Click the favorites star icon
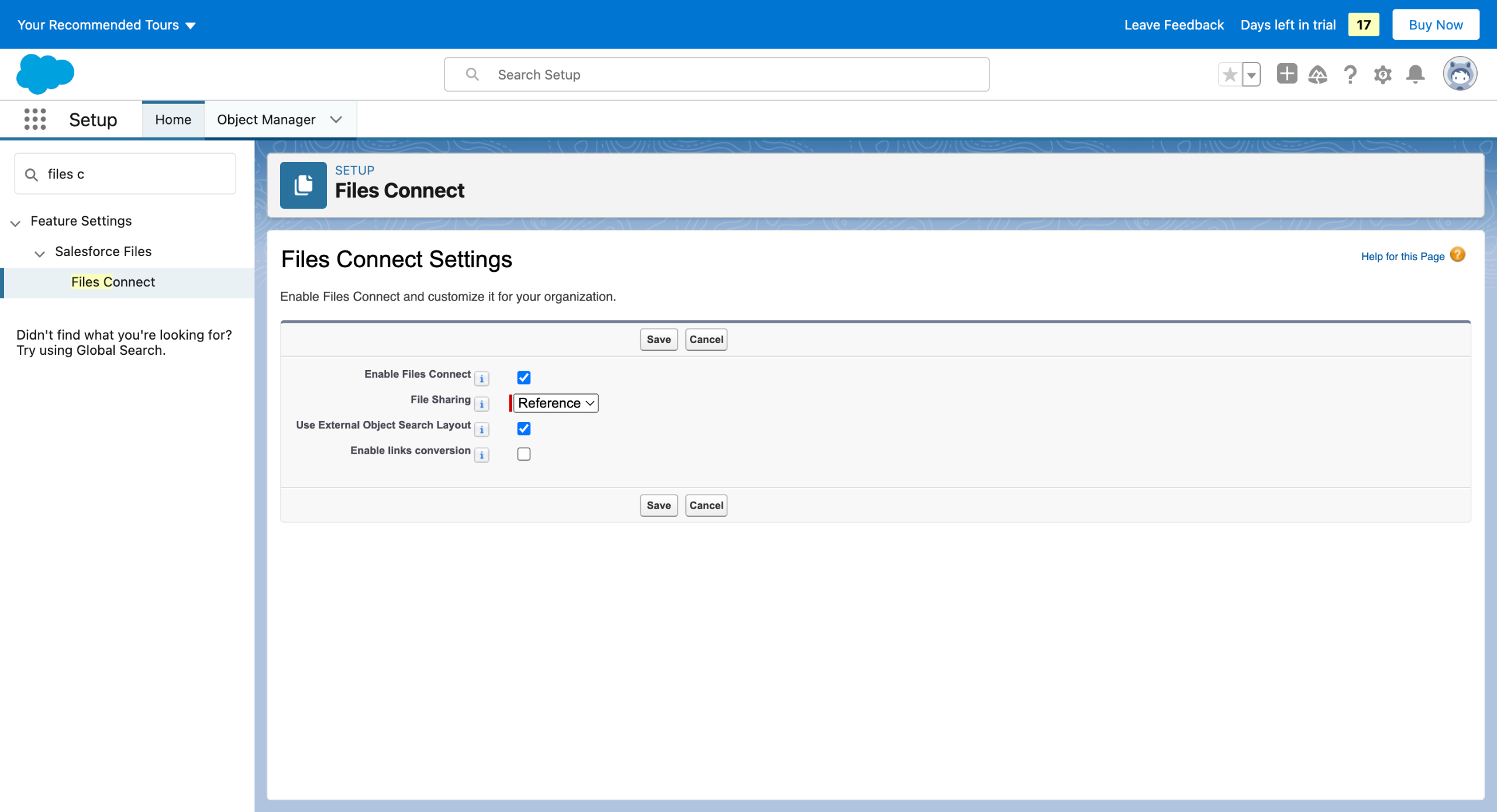This screenshot has width=1497, height=812. 1230,74
